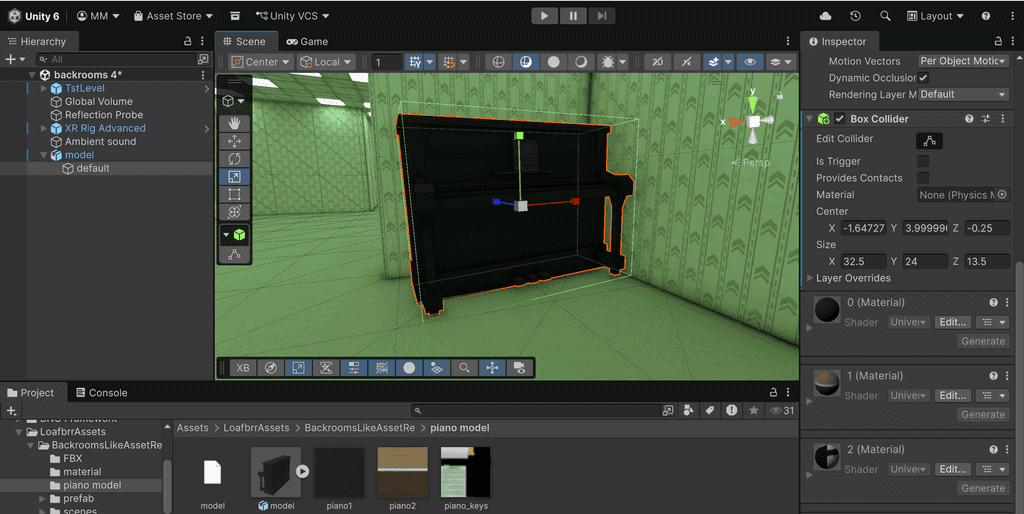Expand the prefab folder in Project tree
Viewport: 1024px width, 514px height.
tap(42, 498)
